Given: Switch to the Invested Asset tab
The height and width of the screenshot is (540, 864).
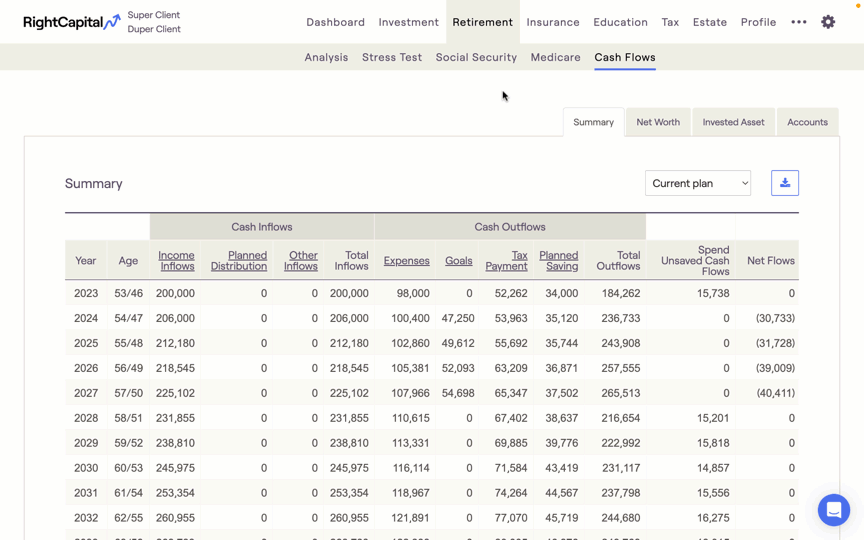Looking at the screenshot, I should click(x=733, y=122).
